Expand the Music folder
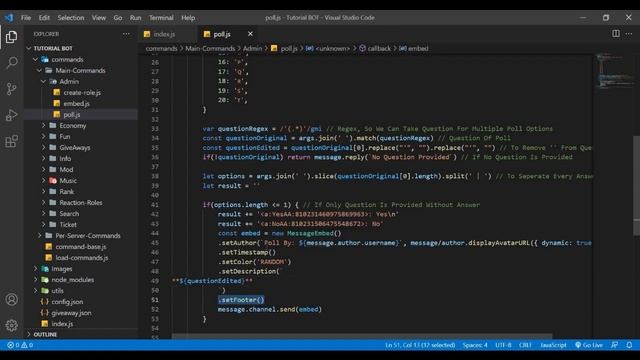Image resolution: width=640 pixels, height=360 pixels. (68, 180)
